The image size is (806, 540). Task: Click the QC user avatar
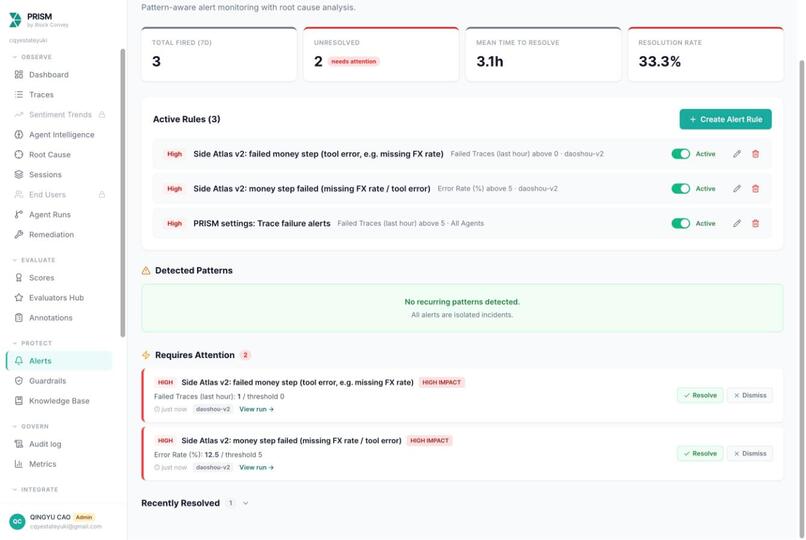click(x=17, y=522)
